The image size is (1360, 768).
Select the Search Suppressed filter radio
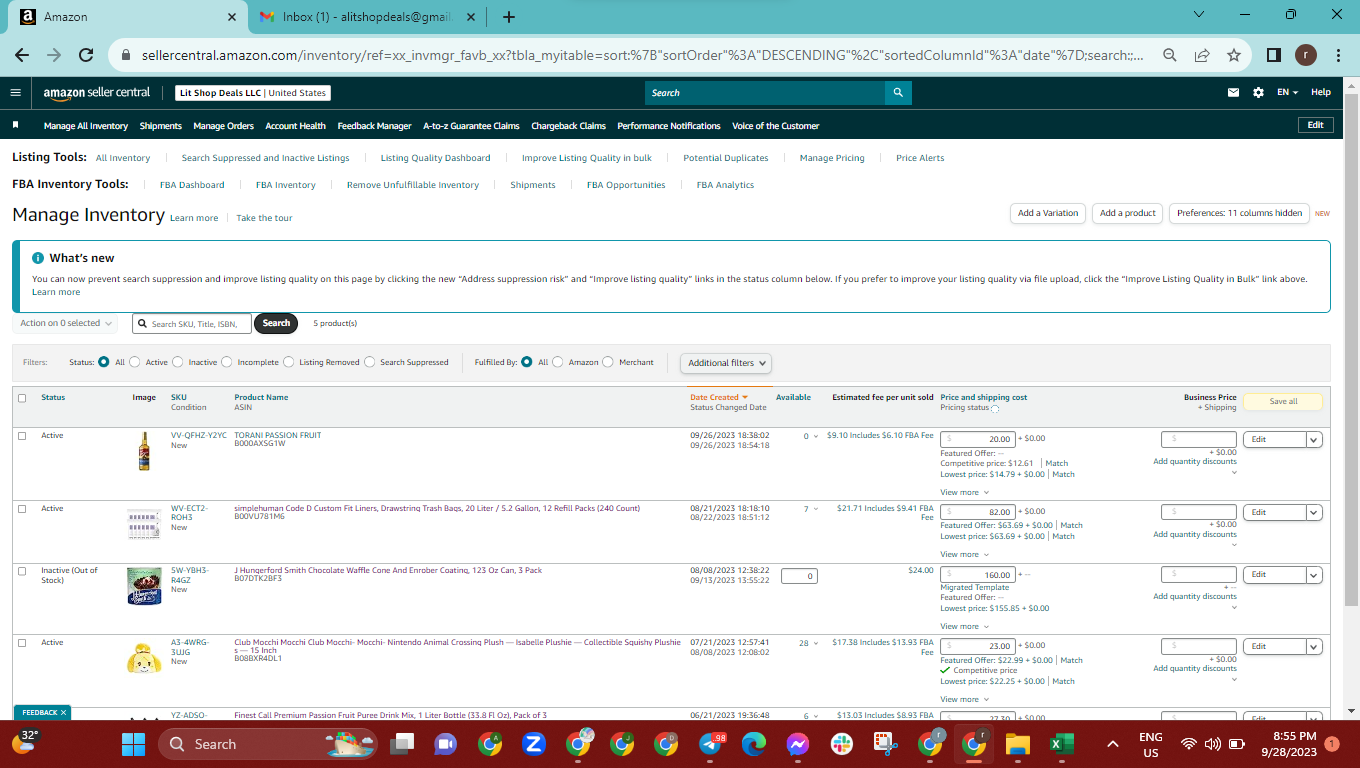click(370, 362)
